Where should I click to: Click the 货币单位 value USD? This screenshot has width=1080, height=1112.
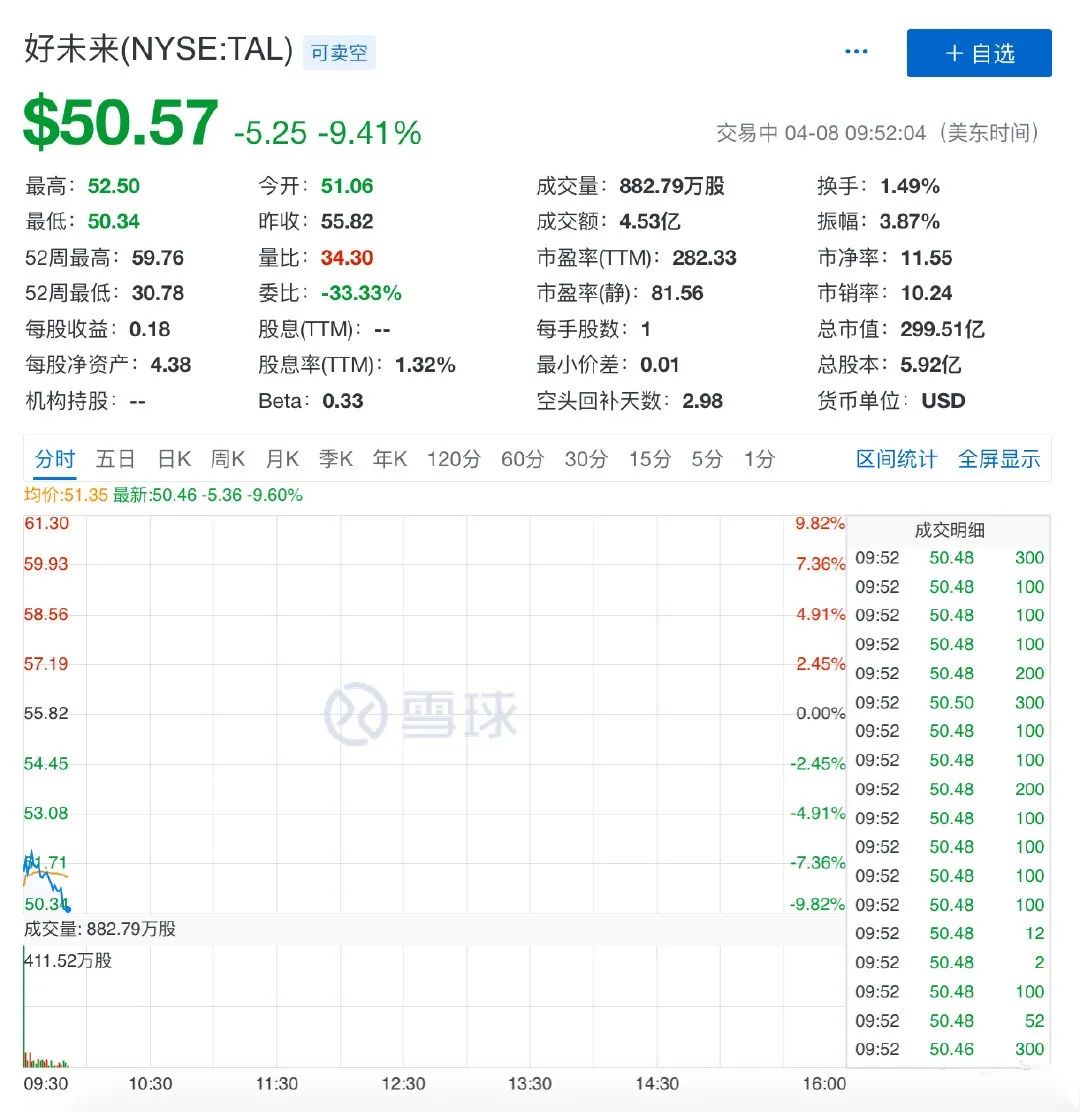tap(943, 401)
